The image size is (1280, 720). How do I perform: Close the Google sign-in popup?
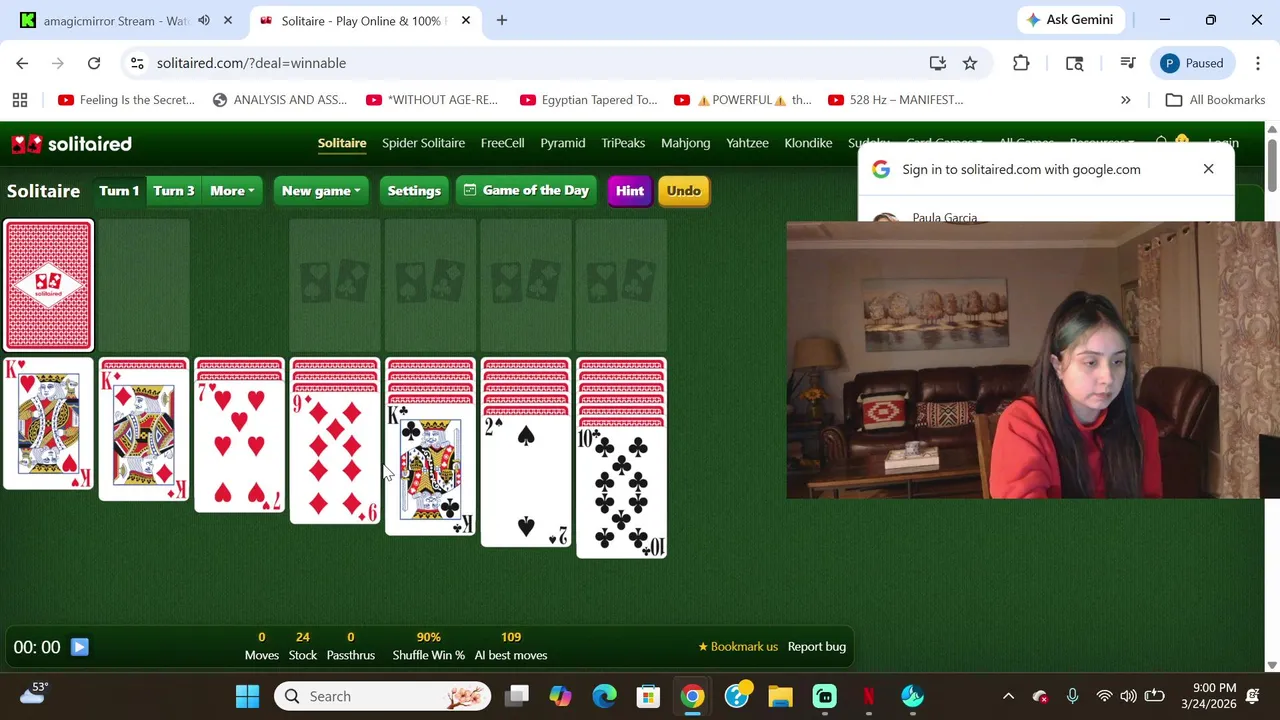(x=1208, y=169)
